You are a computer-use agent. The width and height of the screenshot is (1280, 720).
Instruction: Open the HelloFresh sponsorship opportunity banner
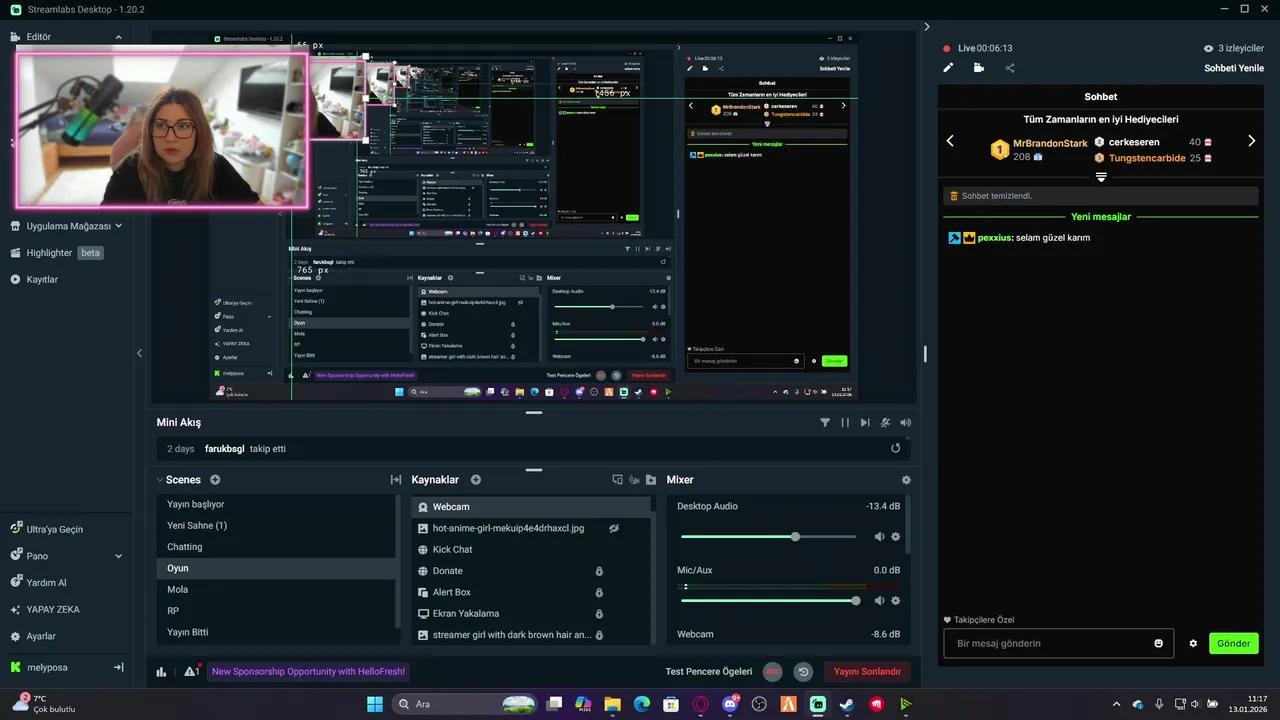(x=308, y=672)
